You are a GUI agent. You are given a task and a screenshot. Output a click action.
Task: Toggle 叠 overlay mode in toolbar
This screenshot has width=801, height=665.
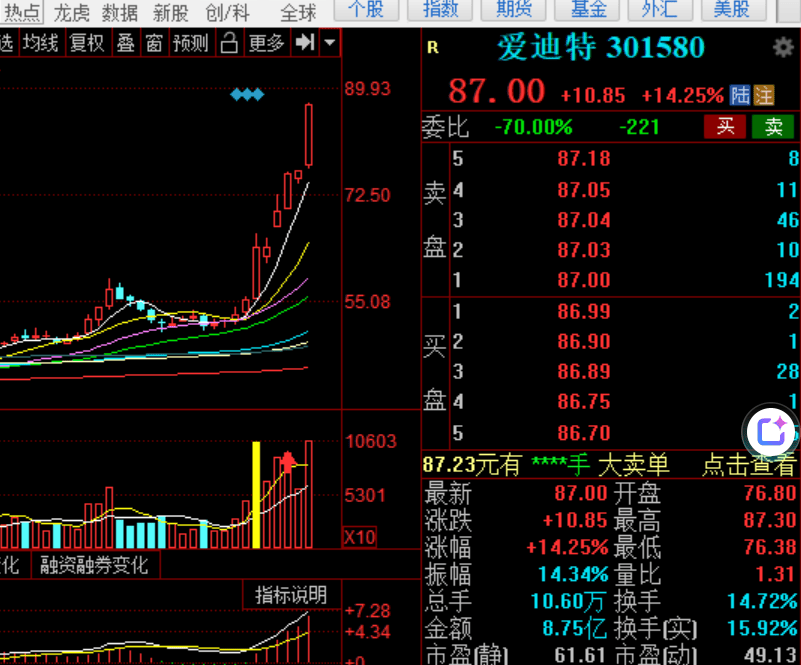[125, 43]
